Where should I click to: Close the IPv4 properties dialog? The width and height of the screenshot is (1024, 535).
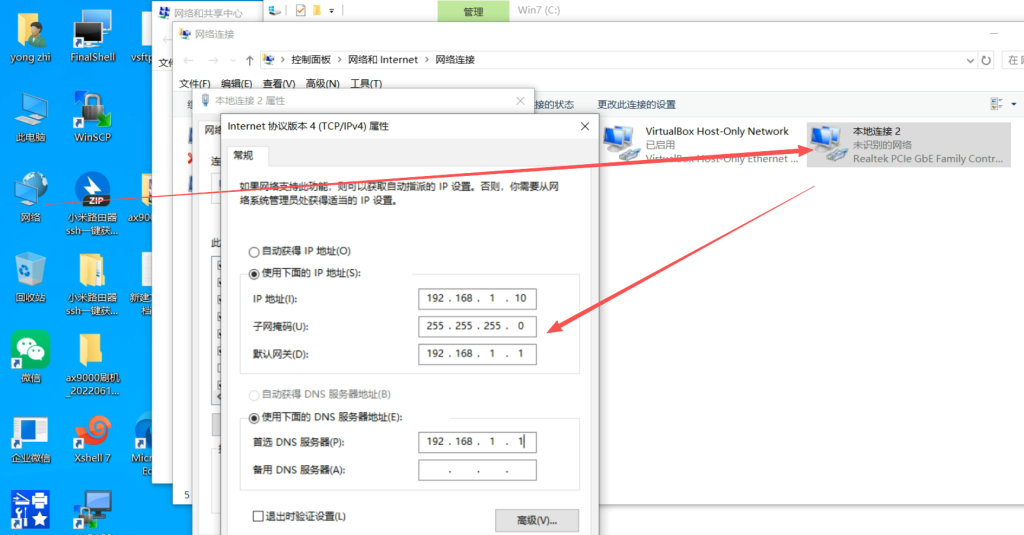coord(584,126)
